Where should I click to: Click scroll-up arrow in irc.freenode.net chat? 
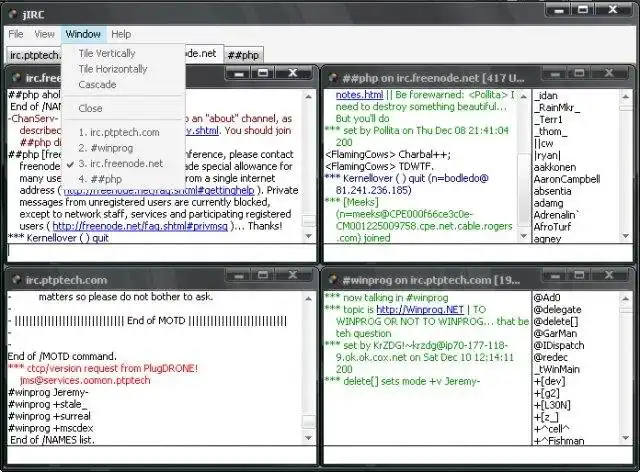click(x=309, y=96)
